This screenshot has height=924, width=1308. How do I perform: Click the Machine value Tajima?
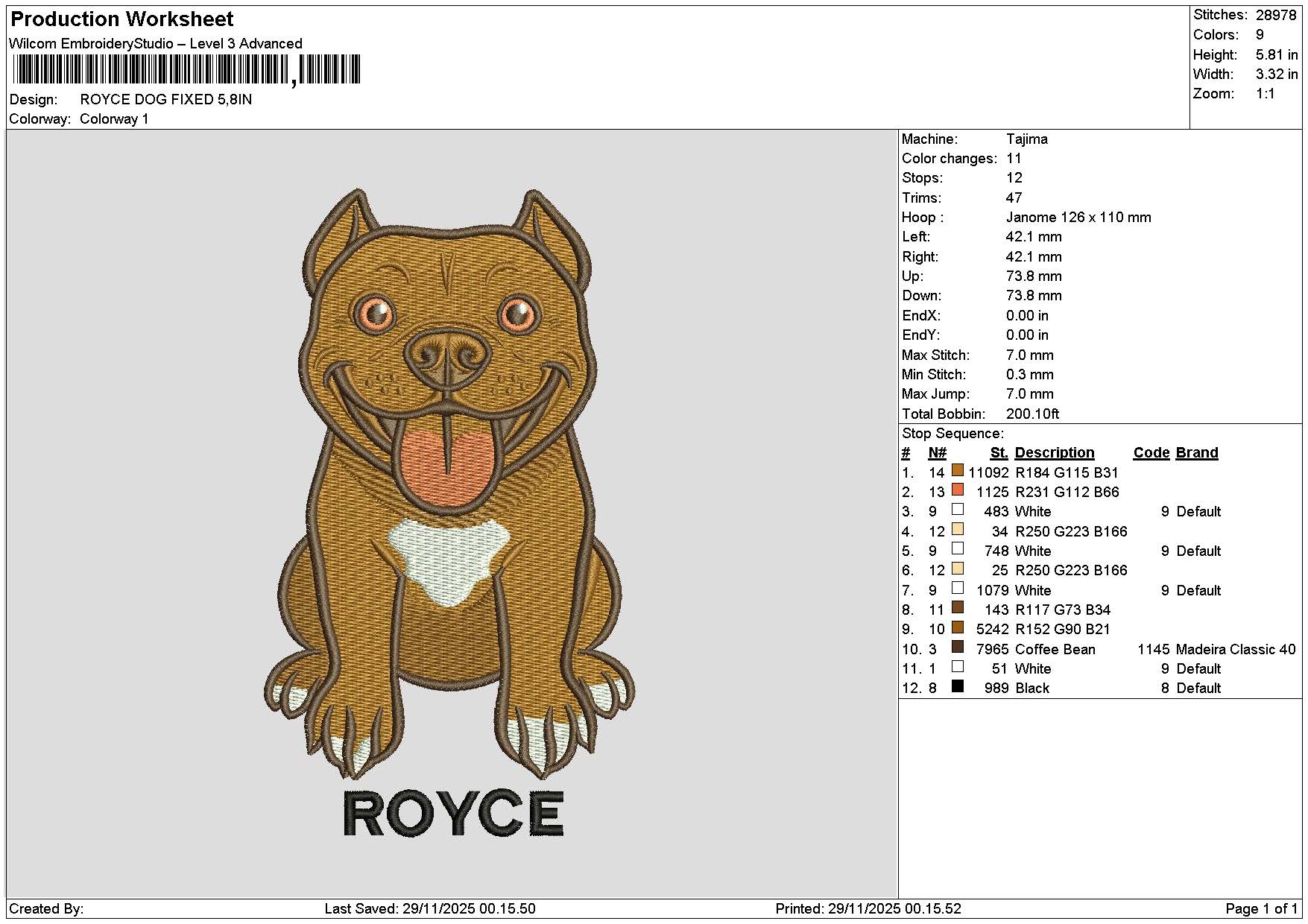pos(1027,139)
